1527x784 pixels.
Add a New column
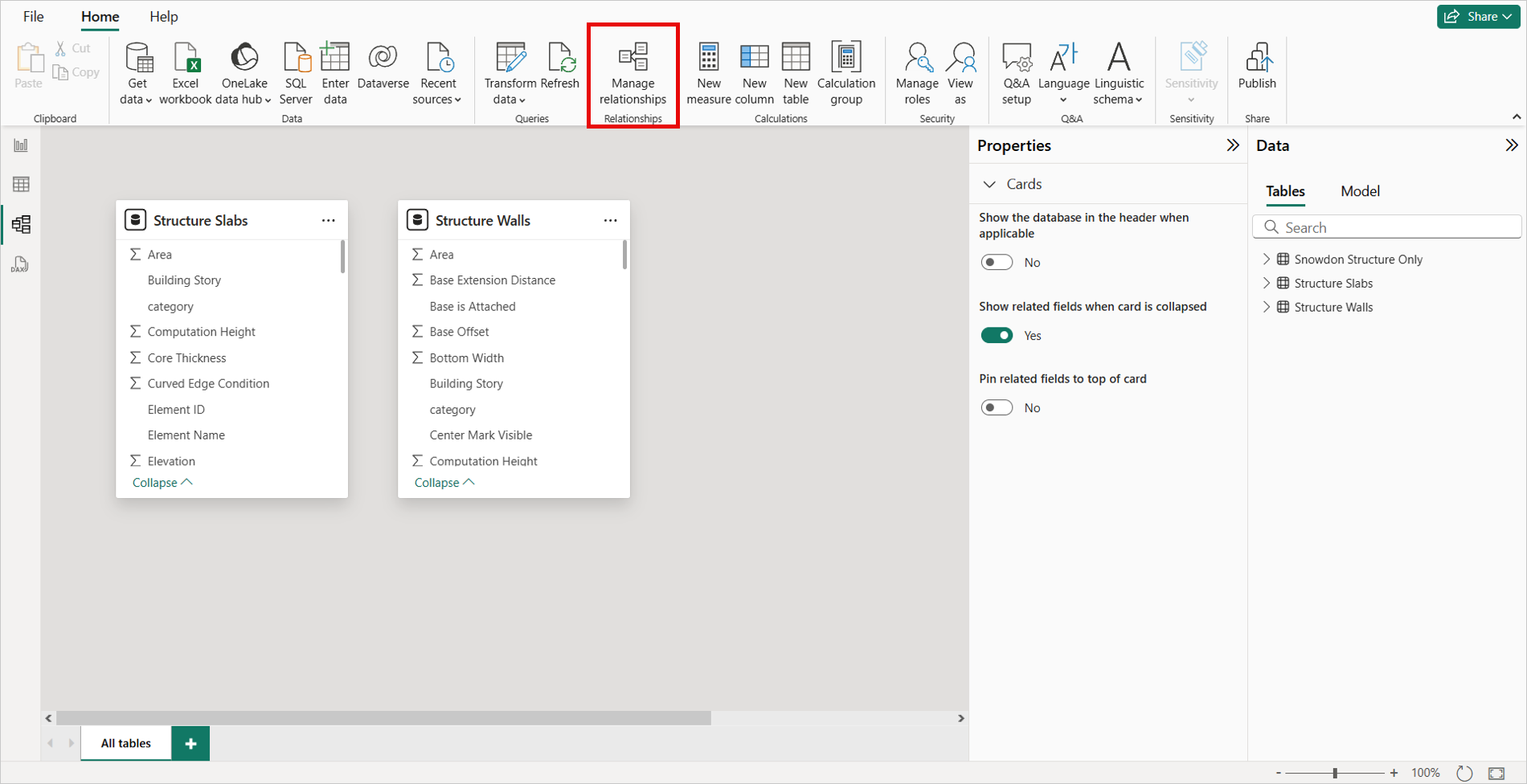pyautogui.click(x=755, y=74)
